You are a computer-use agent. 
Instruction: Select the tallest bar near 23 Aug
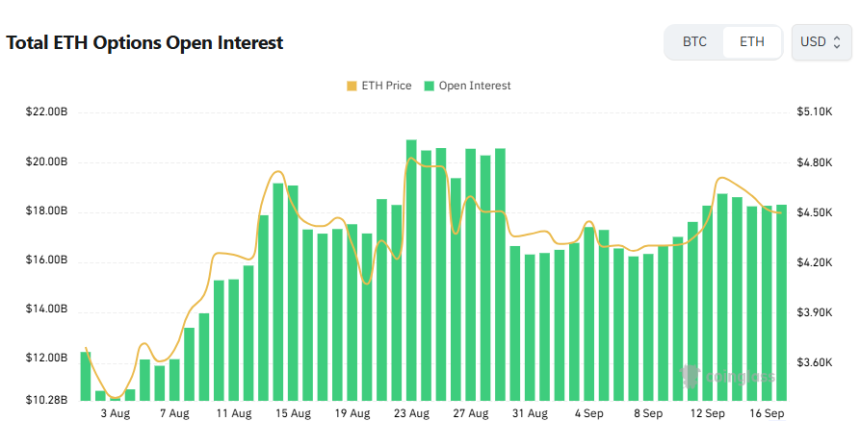[x=411, y=270]
